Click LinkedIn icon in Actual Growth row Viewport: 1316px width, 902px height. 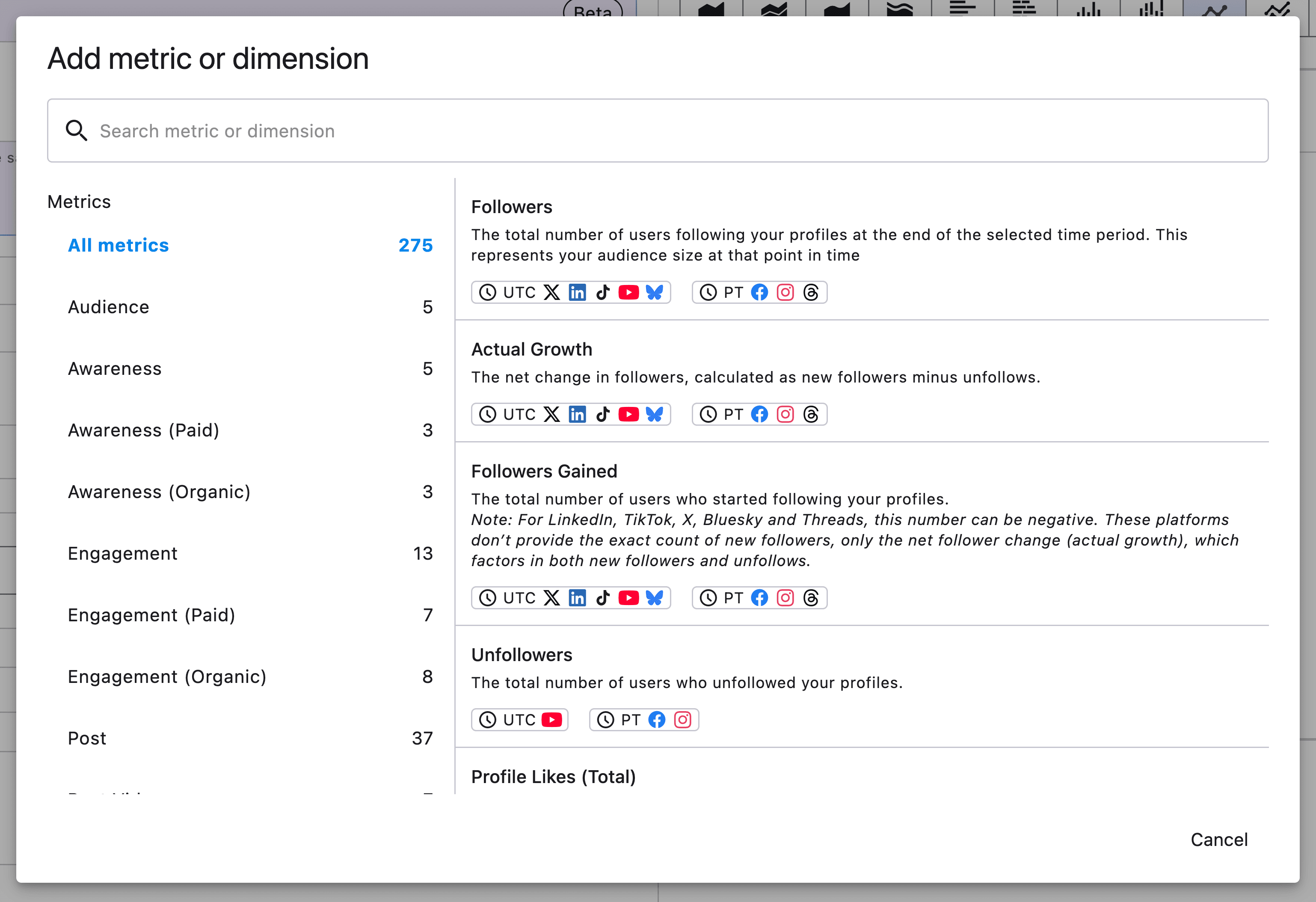577,415
